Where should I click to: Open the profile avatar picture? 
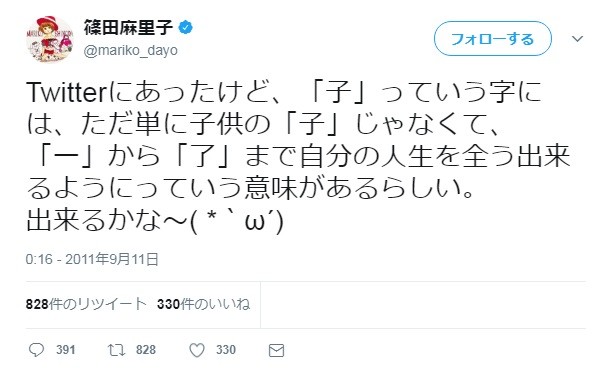[x=49, y=39]
